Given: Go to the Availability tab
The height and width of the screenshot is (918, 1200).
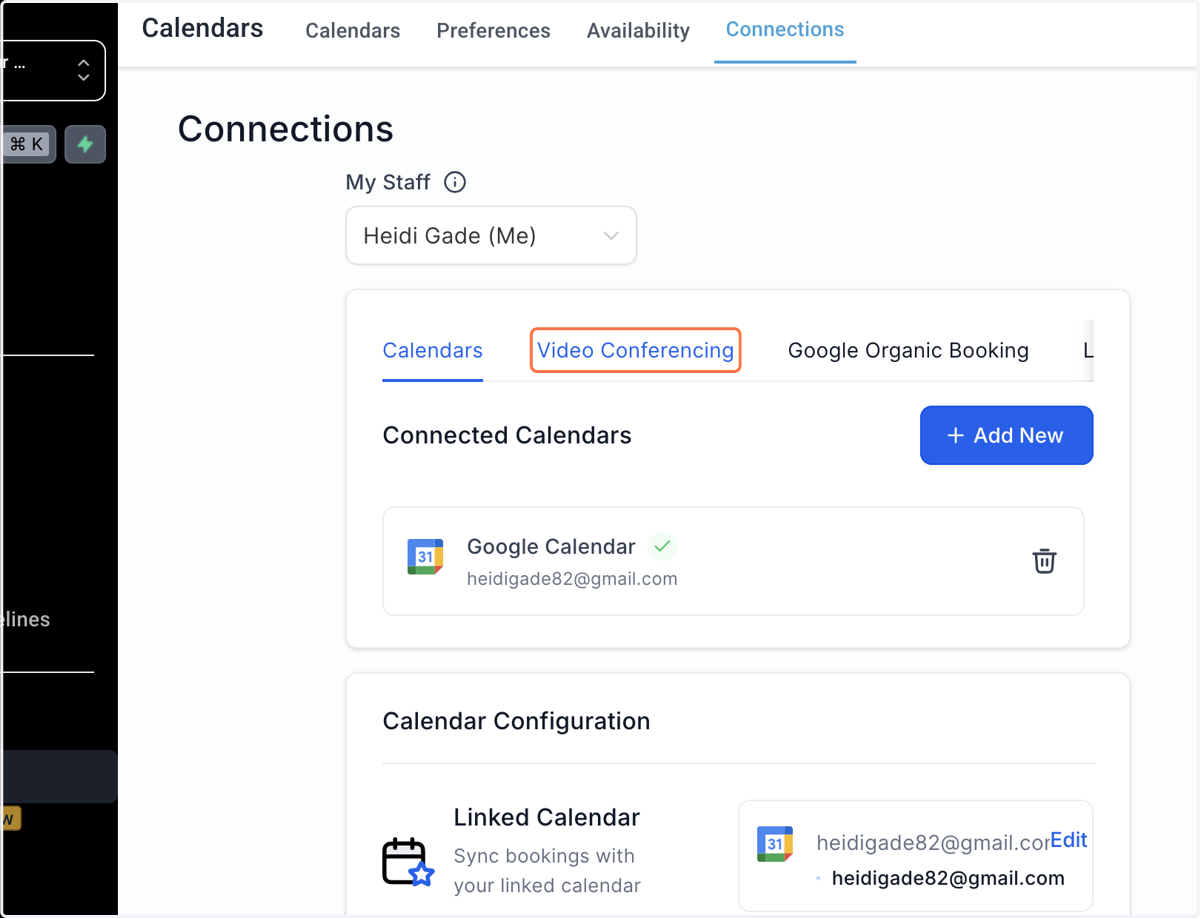Looking at the screenshot, I should [638, 31].
